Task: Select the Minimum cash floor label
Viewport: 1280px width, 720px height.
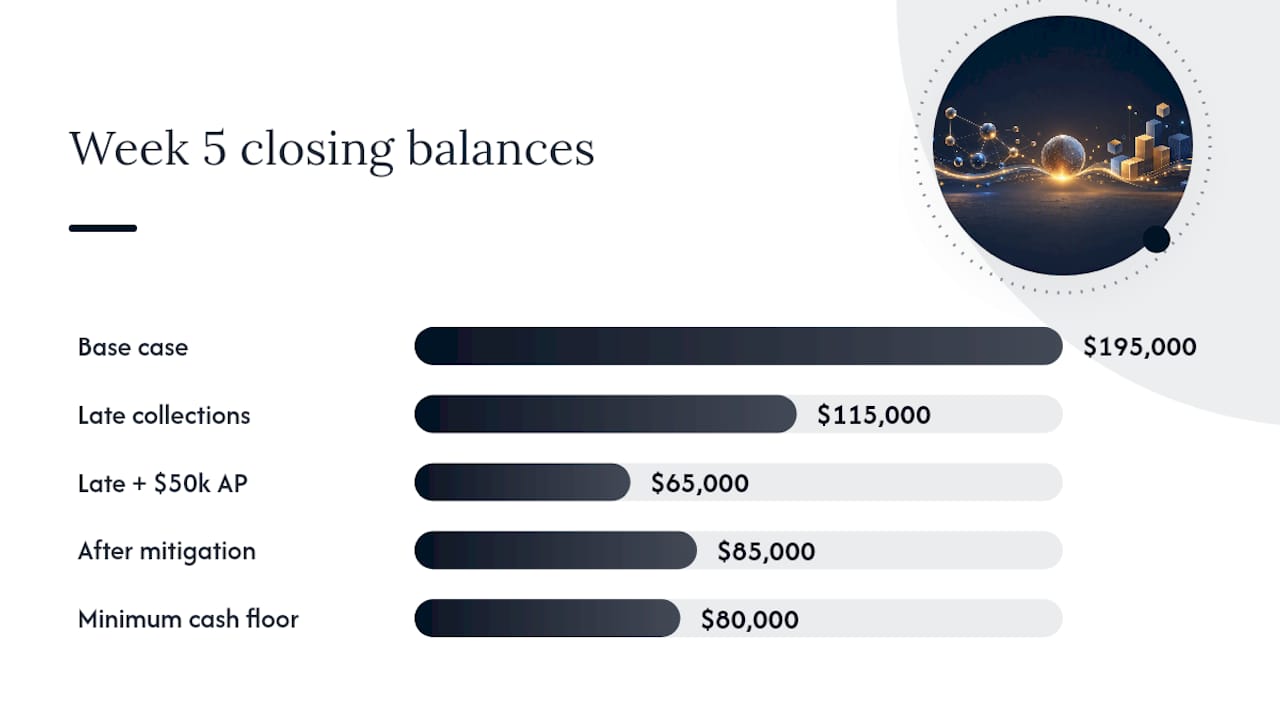Action: pos(188,619)
